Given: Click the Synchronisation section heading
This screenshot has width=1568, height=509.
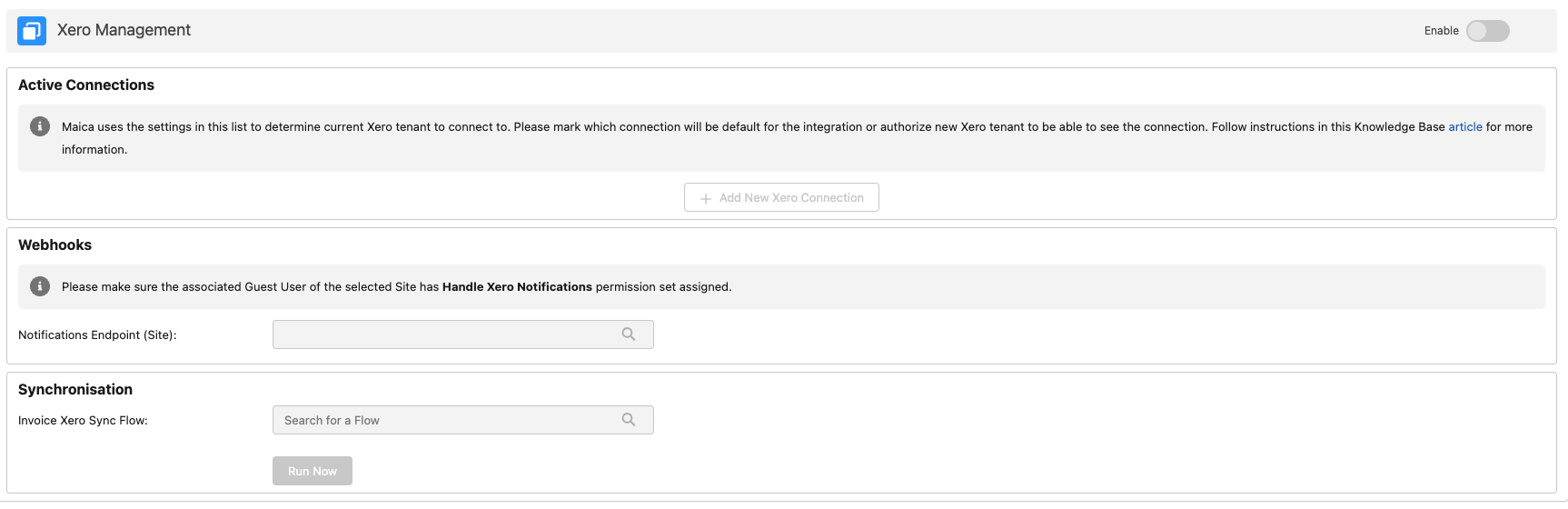Looking at the screenshot, I should coord(75,390).
